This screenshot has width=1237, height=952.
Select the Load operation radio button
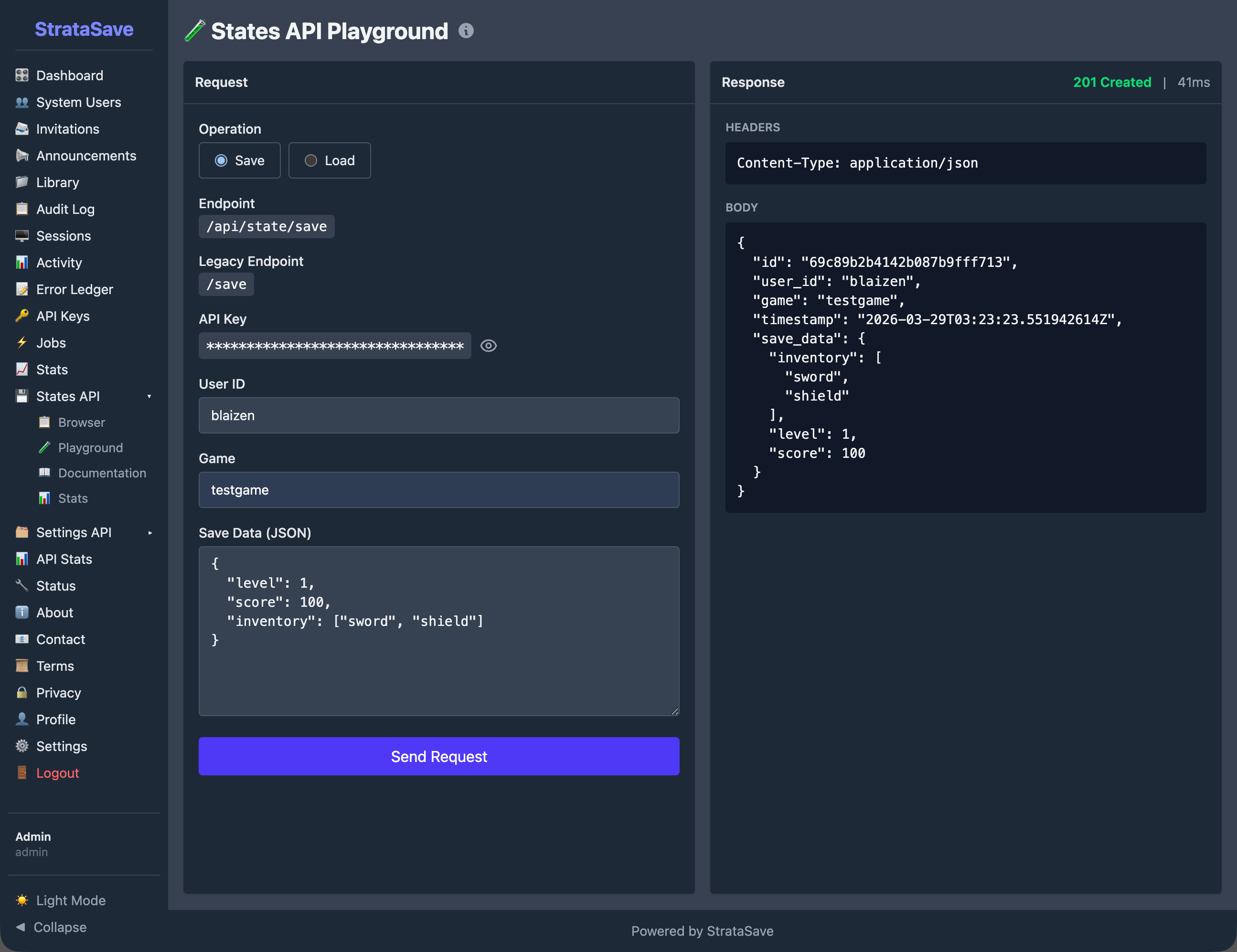[310, 160]
